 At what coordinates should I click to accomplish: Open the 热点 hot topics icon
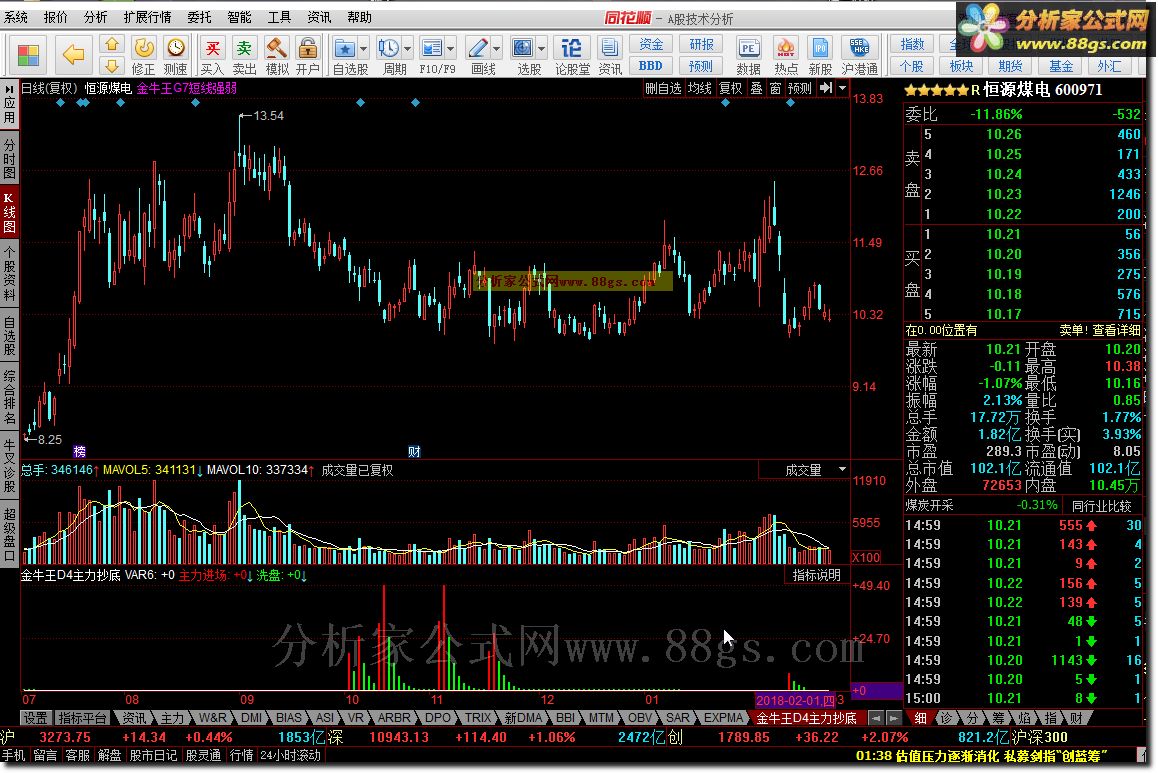785,55
